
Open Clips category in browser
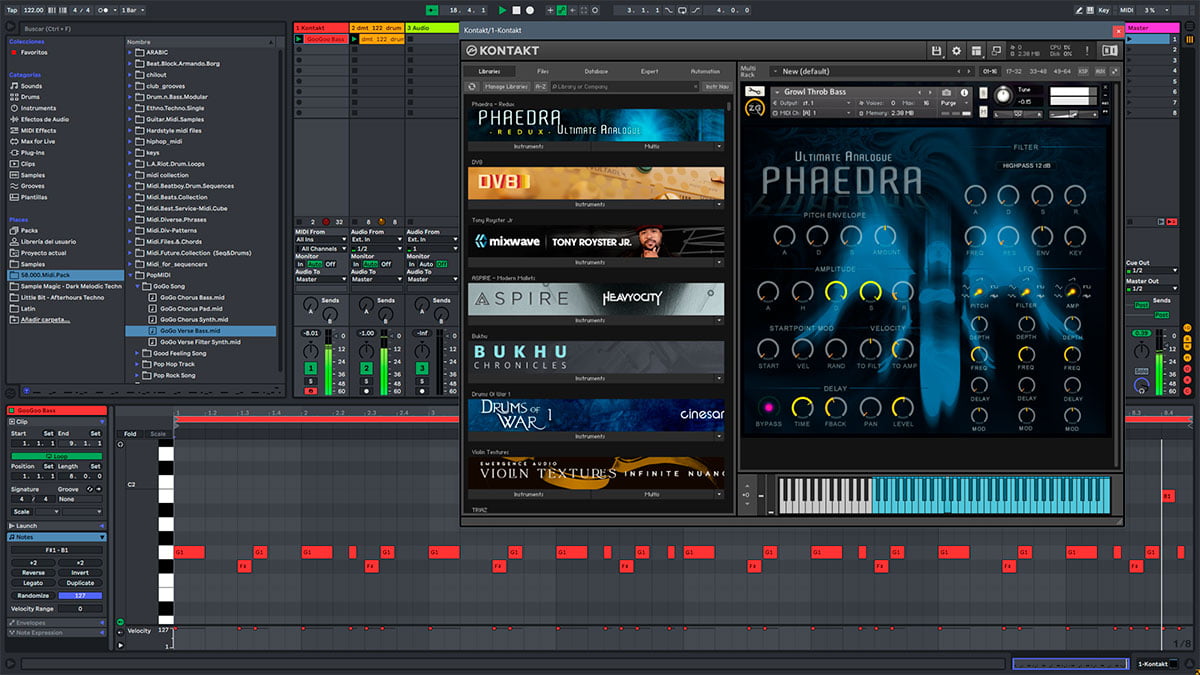[28, 163]
